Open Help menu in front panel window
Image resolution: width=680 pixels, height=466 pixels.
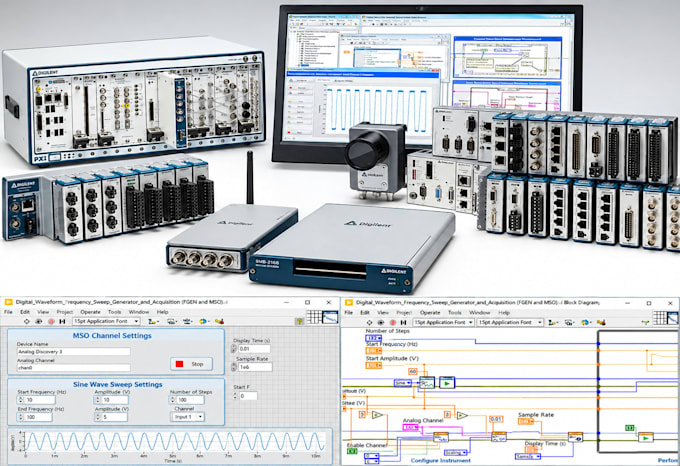click(x=163, y=312)
